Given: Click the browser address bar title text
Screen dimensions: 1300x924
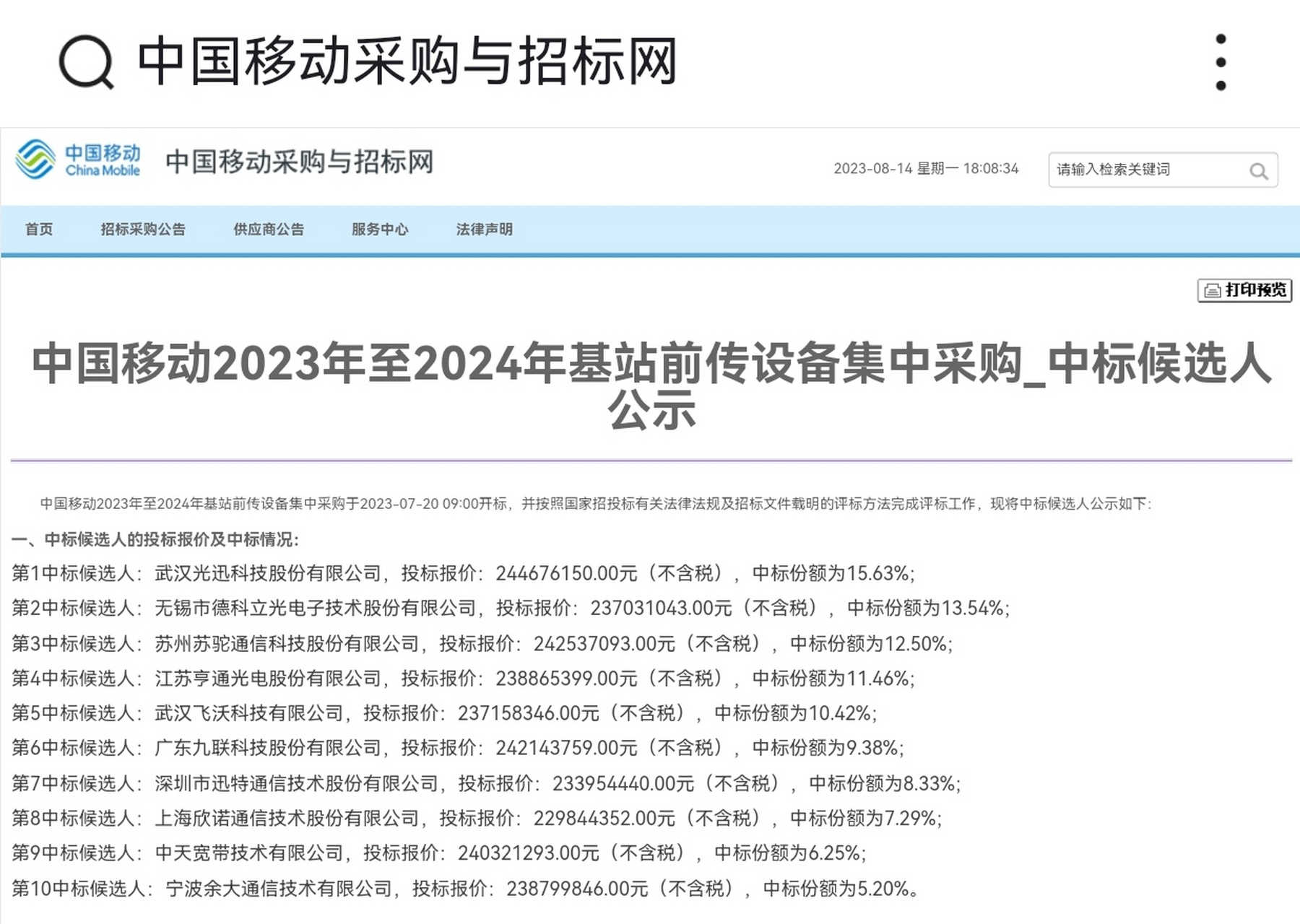Looking at the screenshot, I should point(407,61).
